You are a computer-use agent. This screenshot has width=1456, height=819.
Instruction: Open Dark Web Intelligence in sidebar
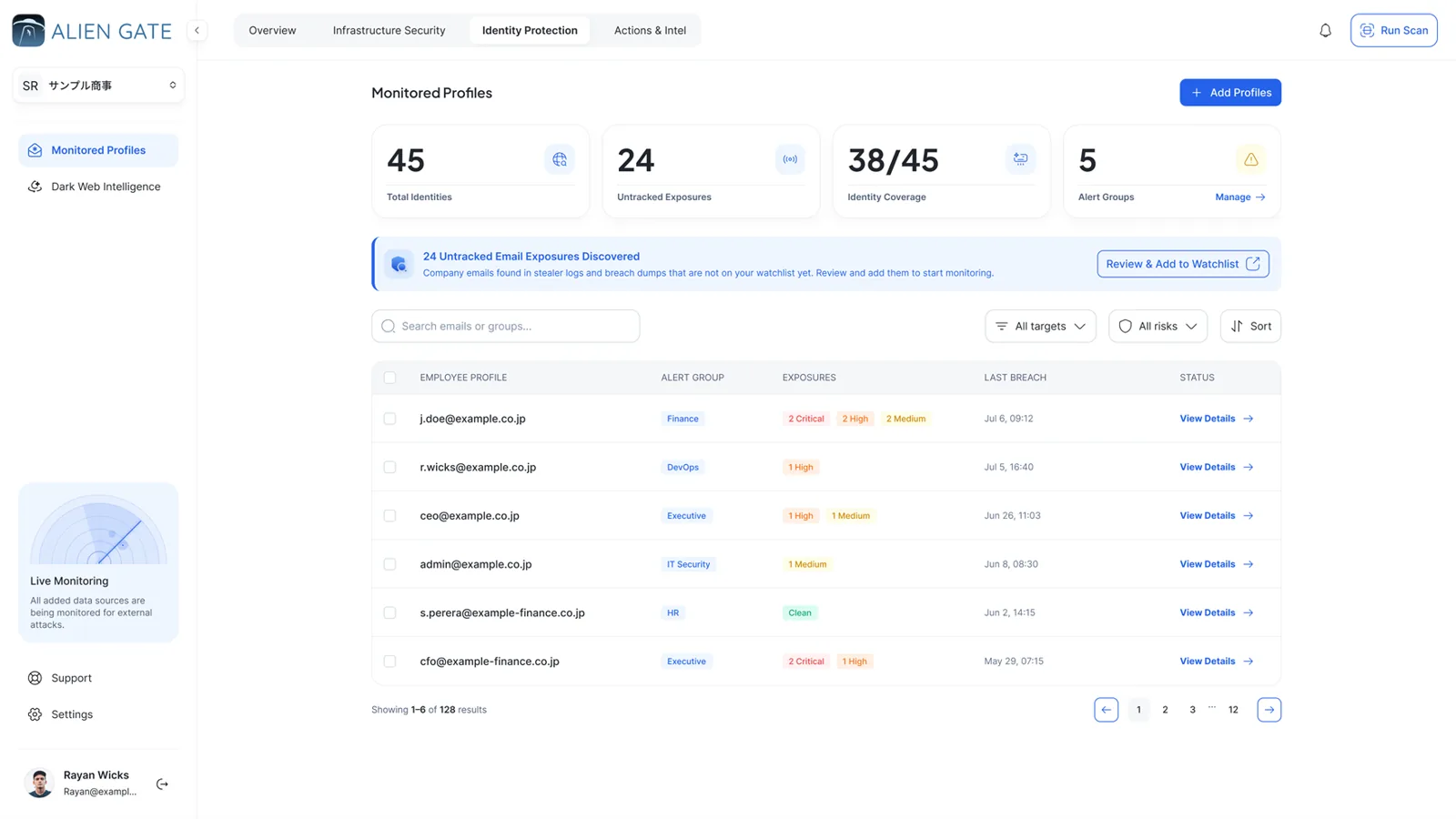(x=98, y=187)
